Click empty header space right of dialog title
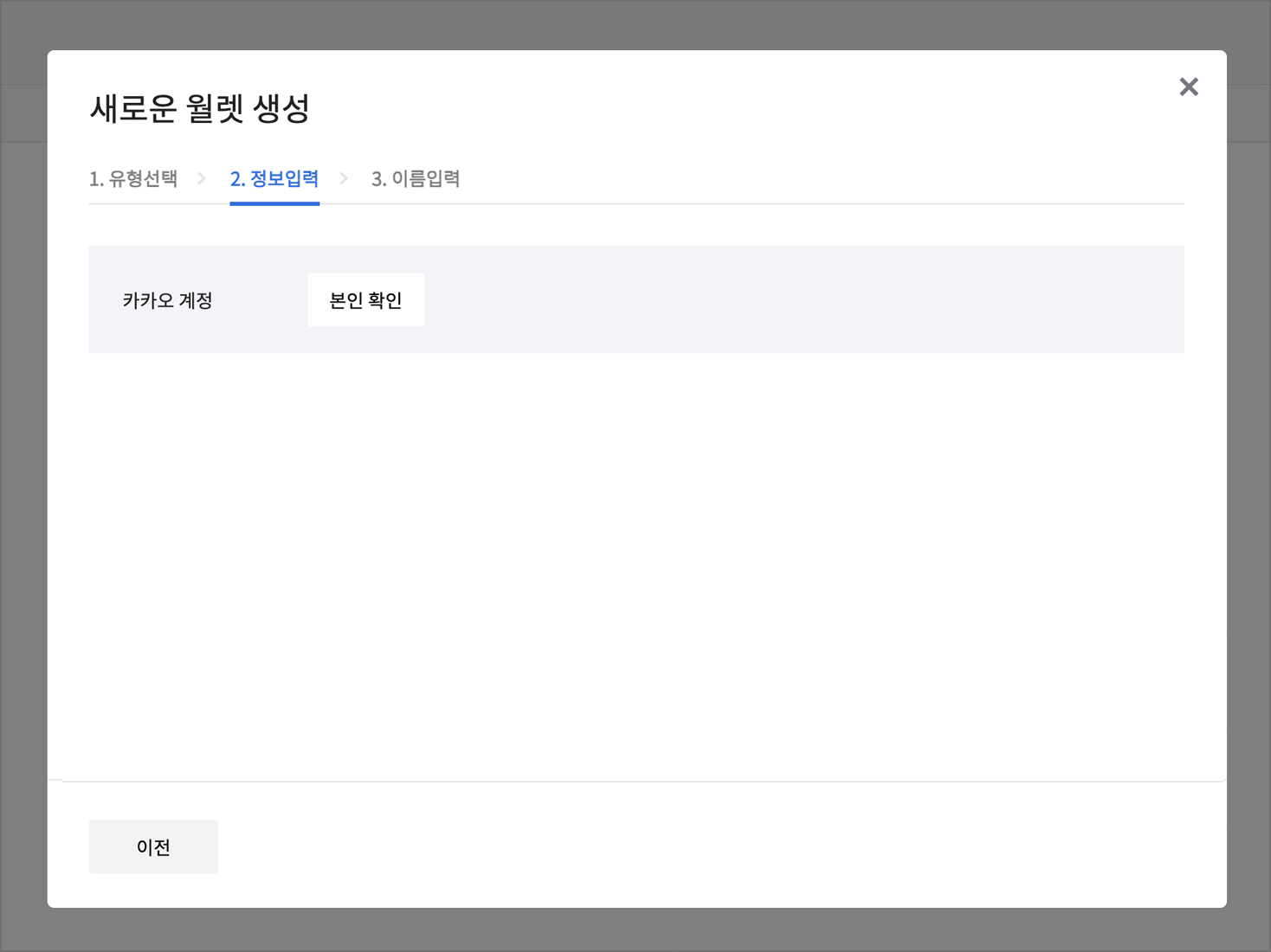Screen dimensions: 1271x952 click(693, 108)
